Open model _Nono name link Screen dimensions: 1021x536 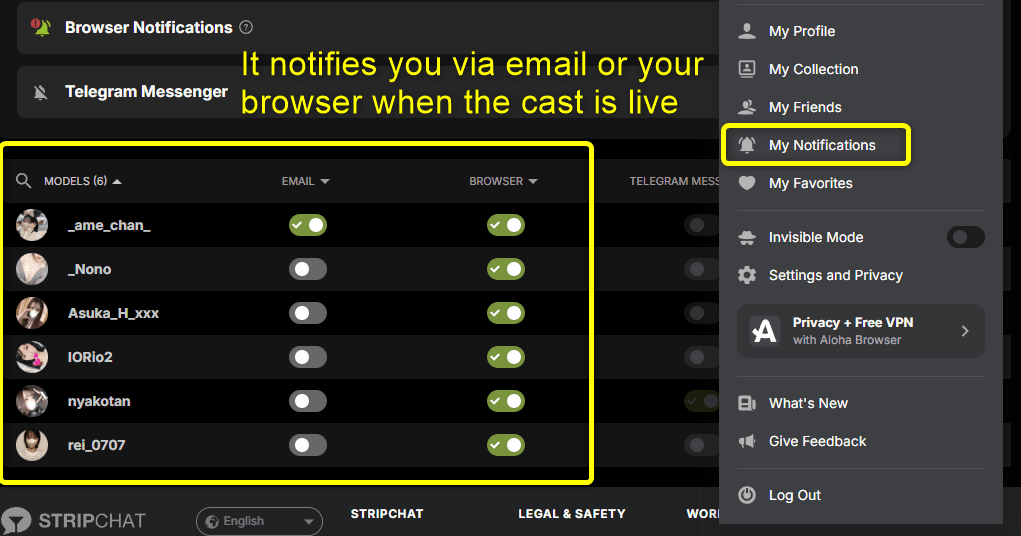(x=89, y=269)
